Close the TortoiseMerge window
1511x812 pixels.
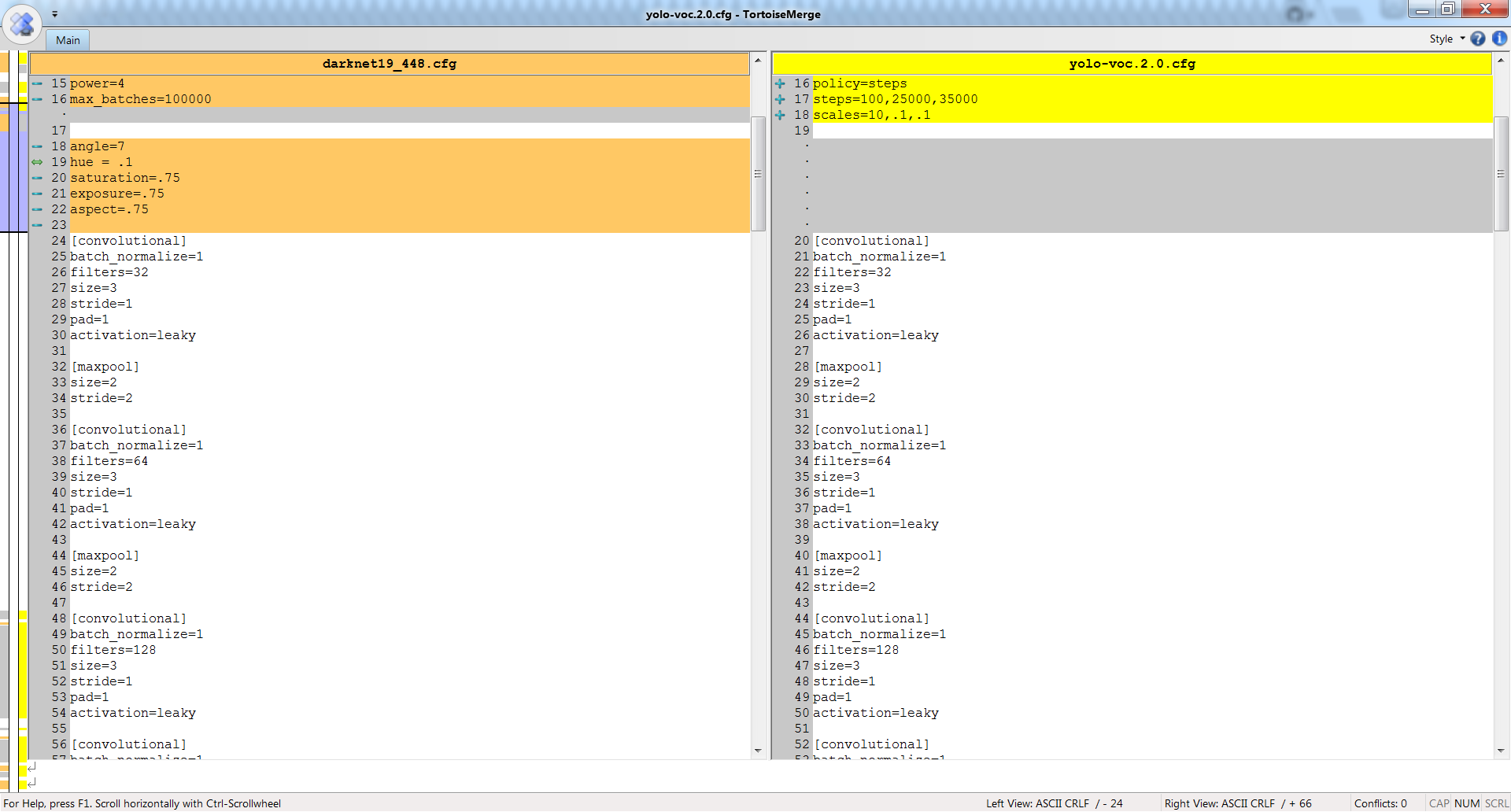(1485, 9)
